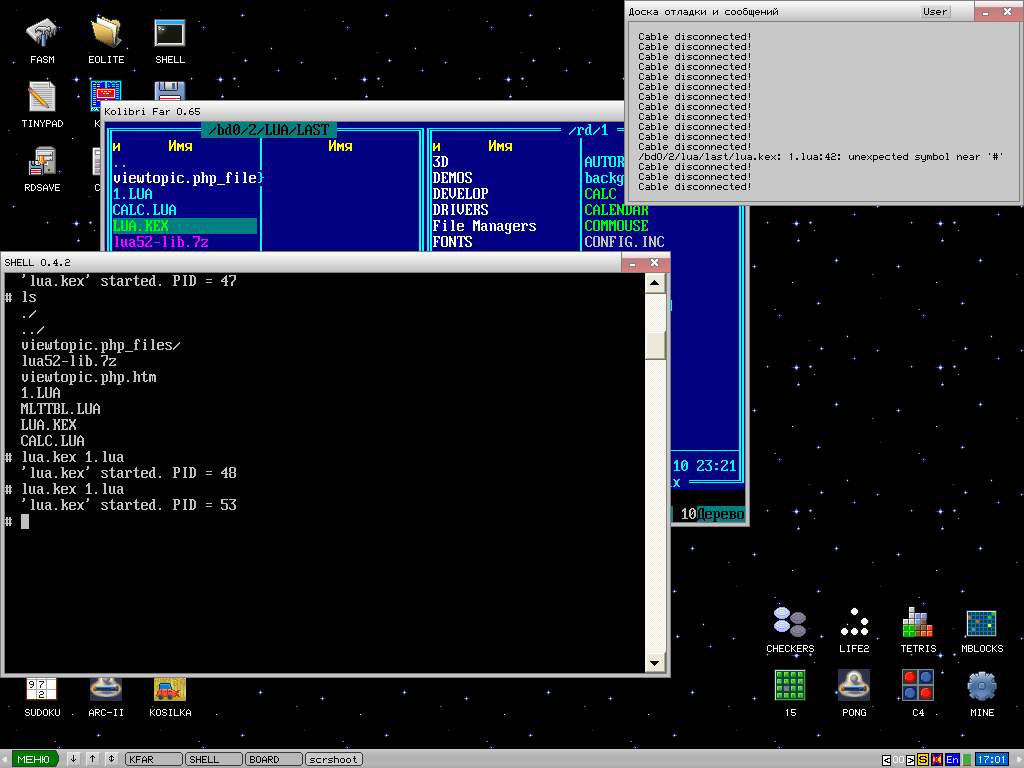Click the User button in debug board
Screen dimensions: 1024x768
(x=935, y=12)
